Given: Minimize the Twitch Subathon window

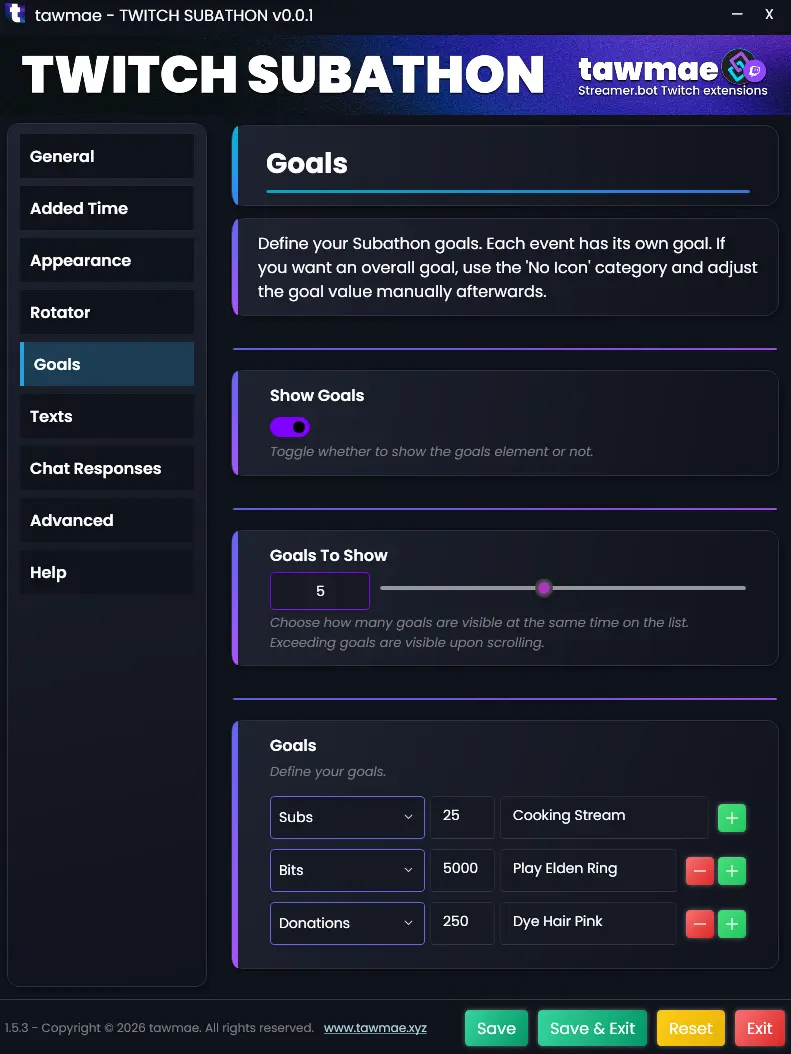Looking at the screenshot, I should (x=737, y=15).
